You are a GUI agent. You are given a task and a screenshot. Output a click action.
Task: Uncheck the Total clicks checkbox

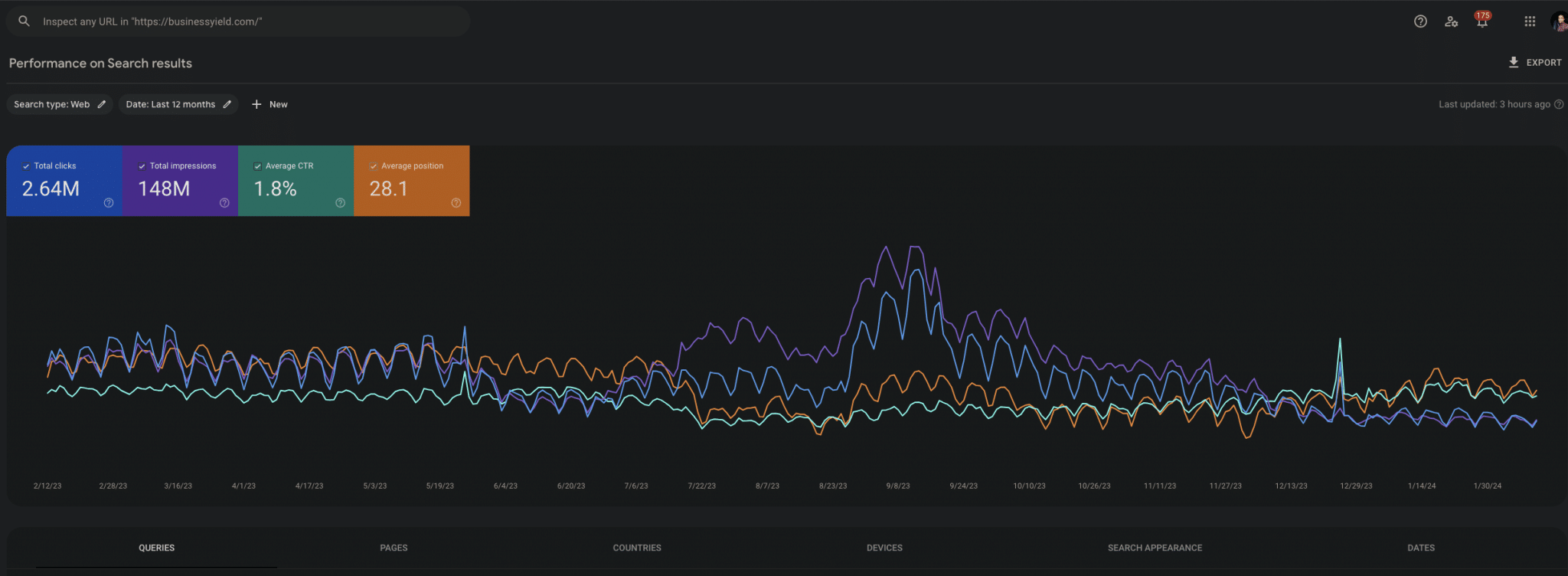coord(26,166)
